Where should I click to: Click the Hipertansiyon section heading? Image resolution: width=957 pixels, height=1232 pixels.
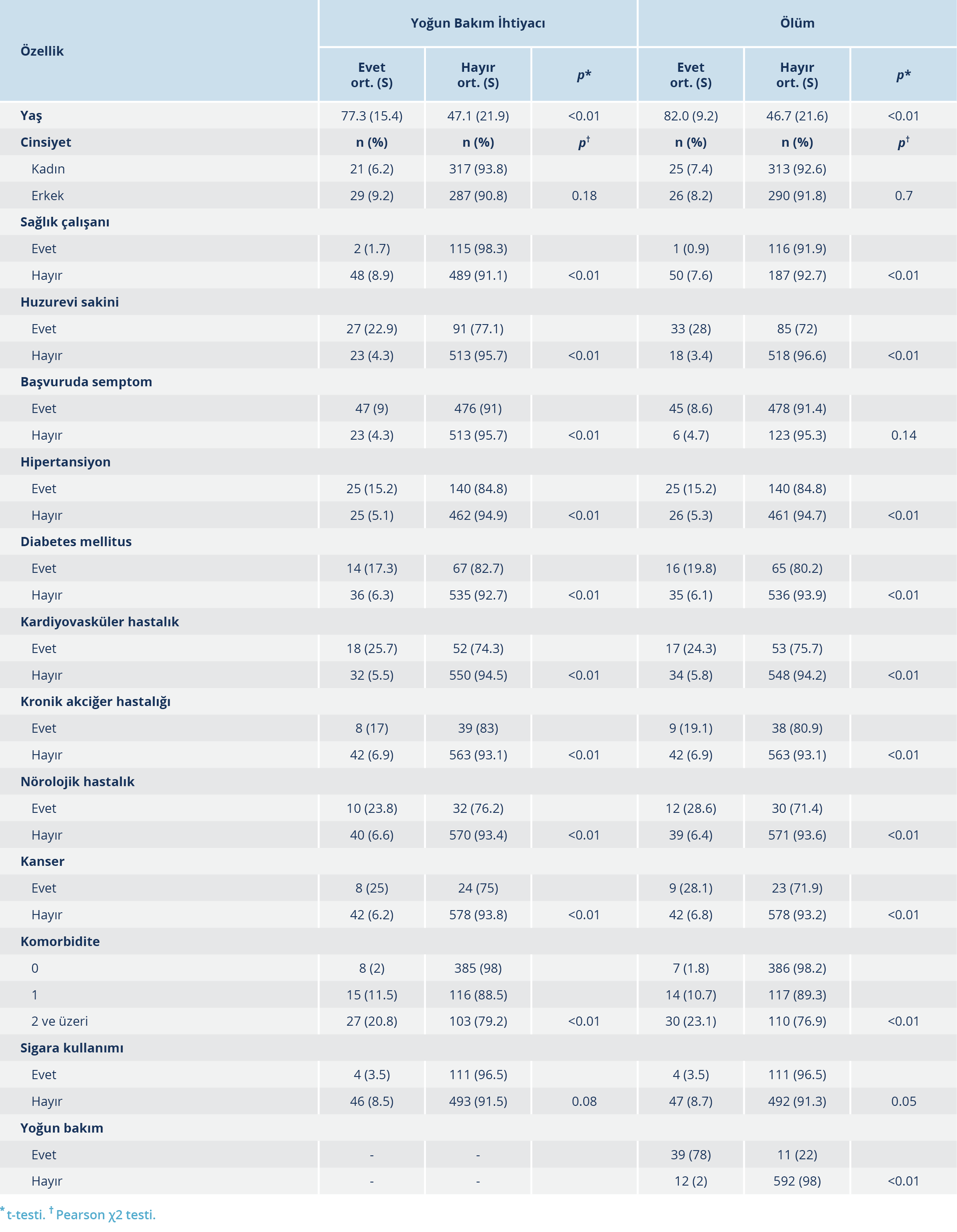pos(65,462)
